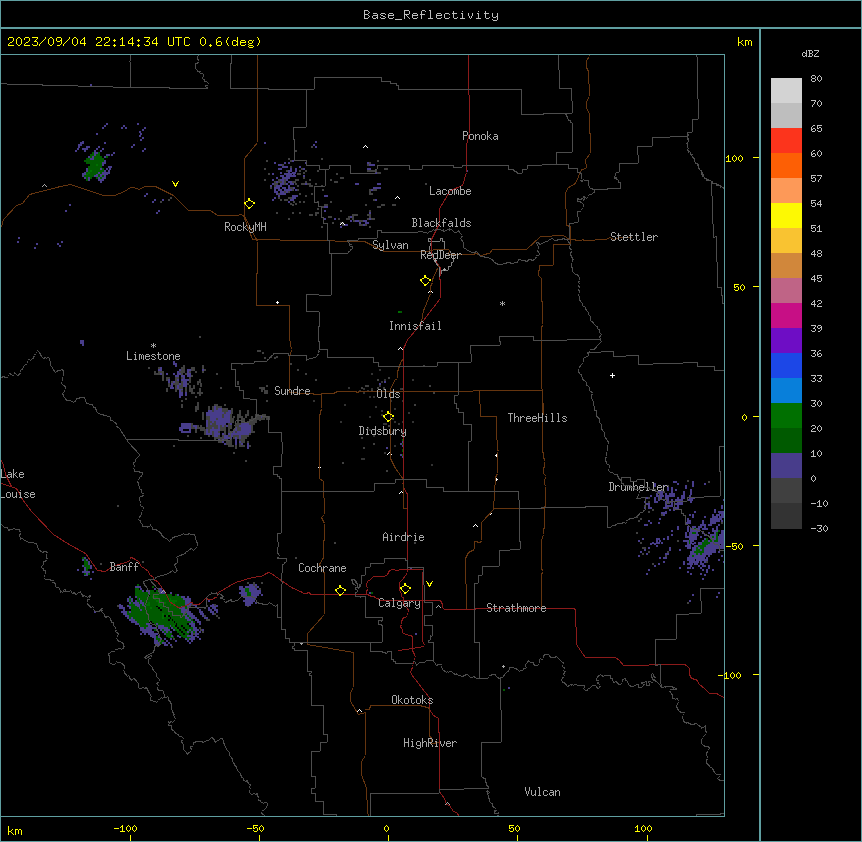Viewport: 862px width, 842px height.
Task: Click the Olds town label
Action: (x=388, y=394)
